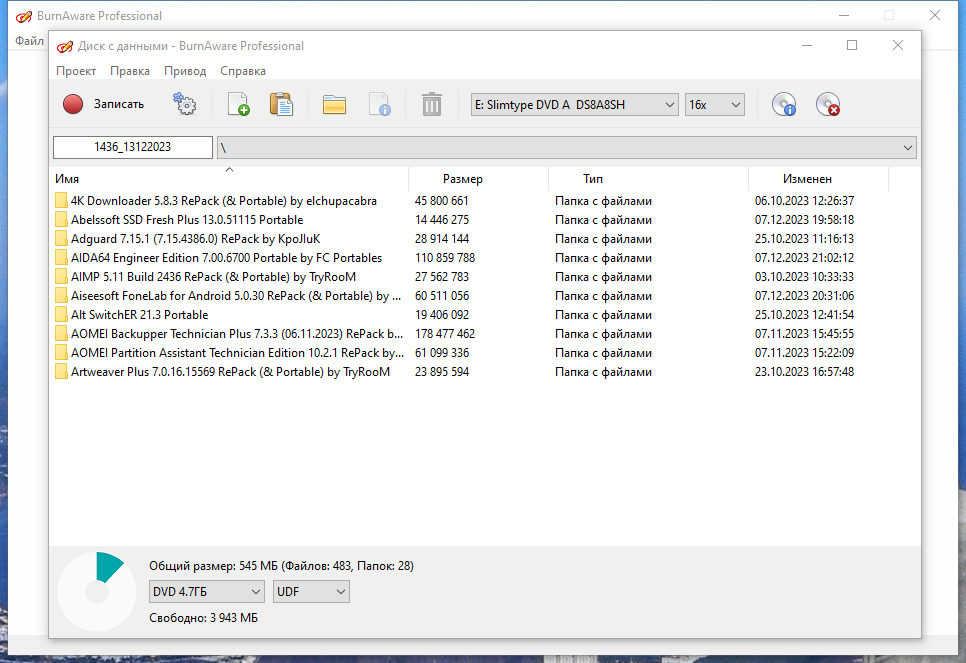The height and width of the screenshot is (663, 966).
Task: Minimize the Диск с данными window
Action: 807,45
